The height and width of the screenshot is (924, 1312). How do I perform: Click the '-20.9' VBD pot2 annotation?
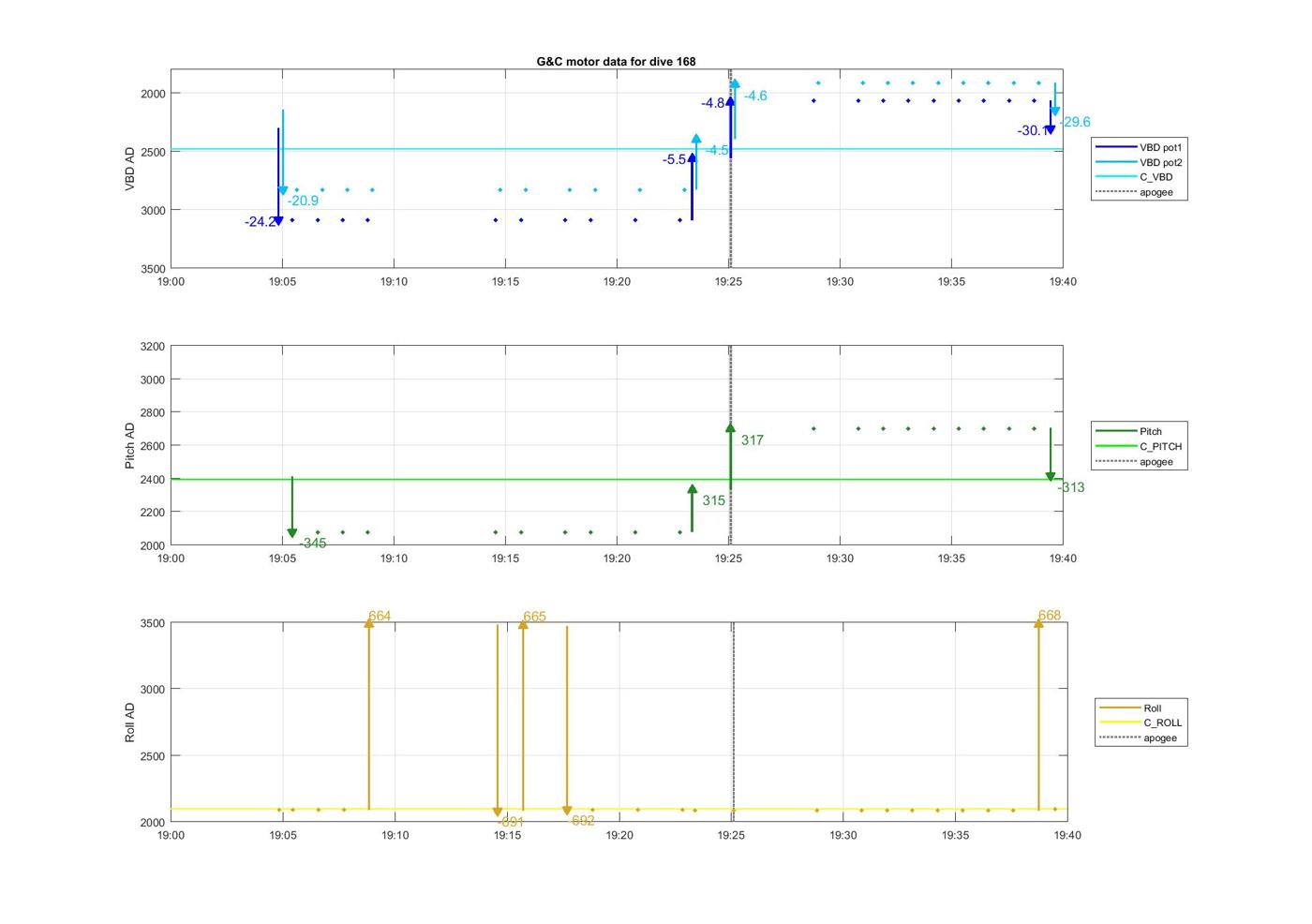(x=303, y=201)
